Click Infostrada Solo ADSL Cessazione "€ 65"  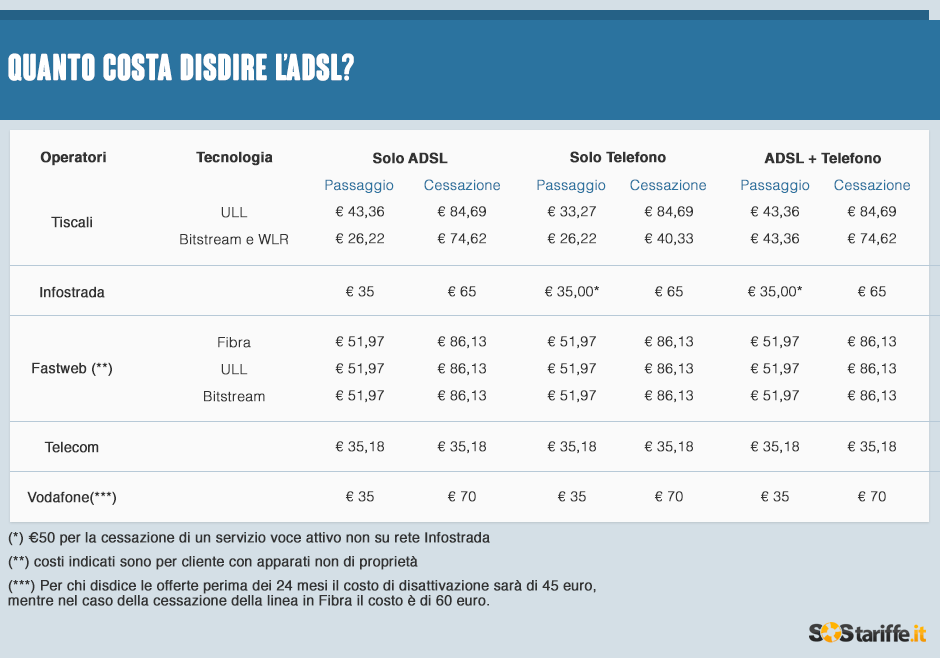pos(462,292)
